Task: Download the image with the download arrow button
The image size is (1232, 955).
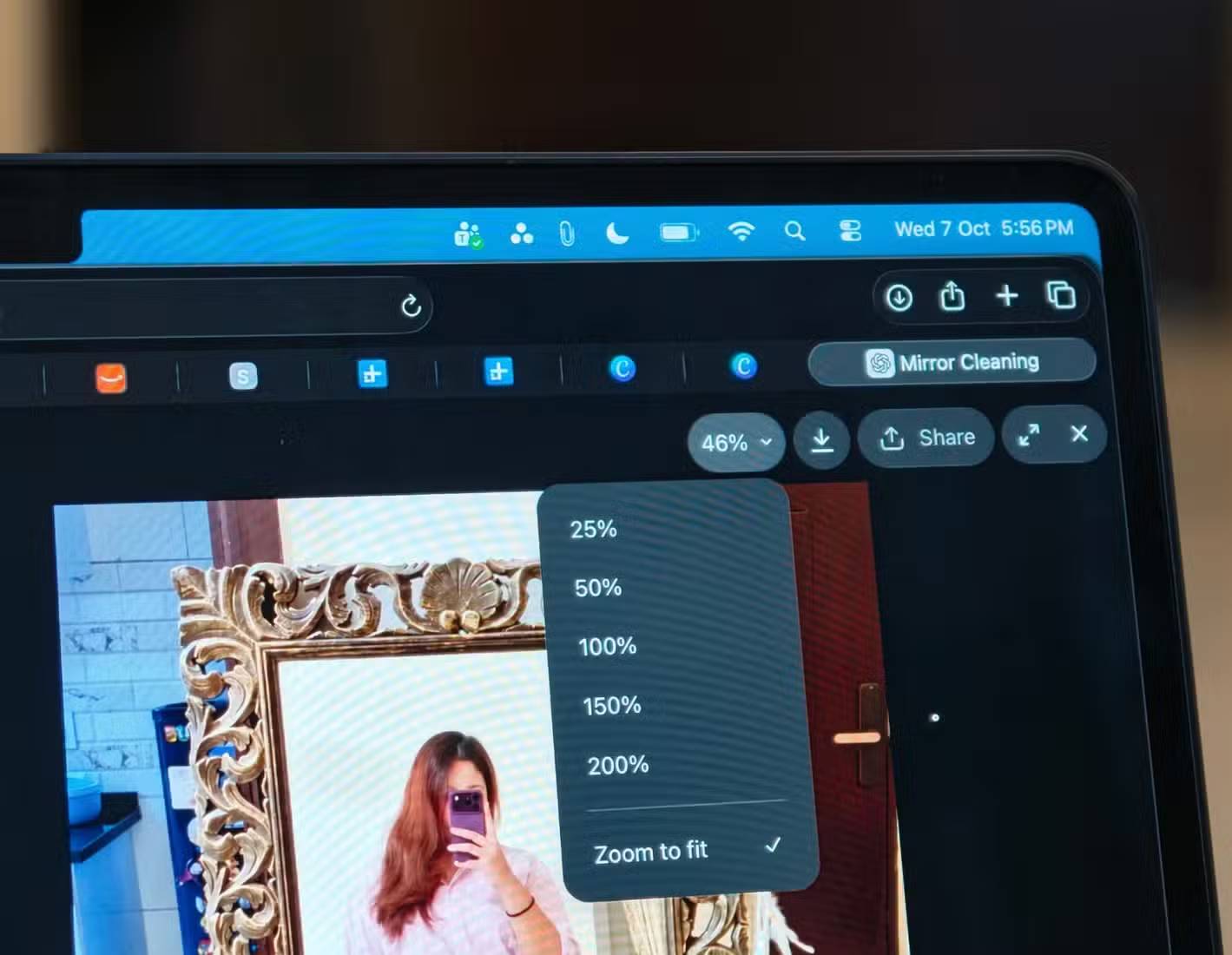Action: coord(821,440)
